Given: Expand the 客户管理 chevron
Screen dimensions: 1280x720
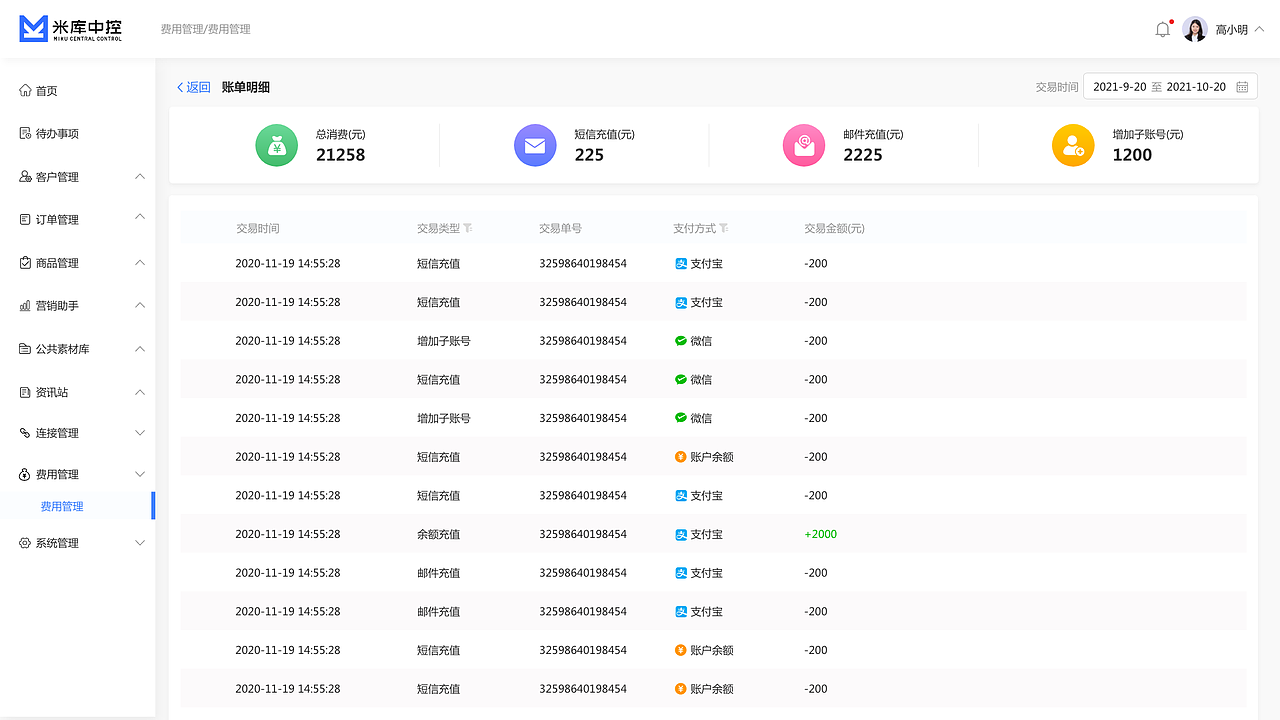Looking at the screenshot, I should tap(140, 176).
